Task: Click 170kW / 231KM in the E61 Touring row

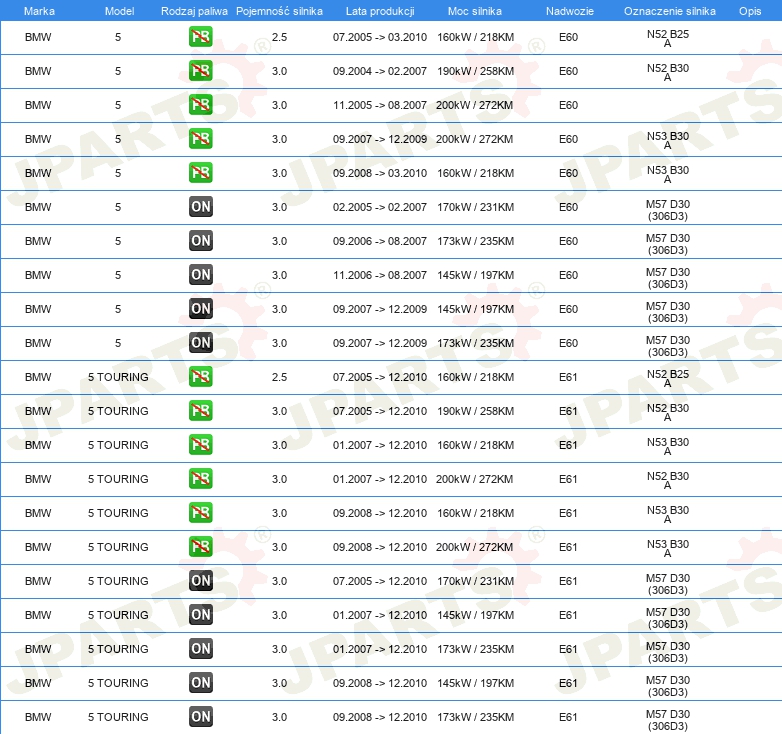Action: click(x=475, y=581)
